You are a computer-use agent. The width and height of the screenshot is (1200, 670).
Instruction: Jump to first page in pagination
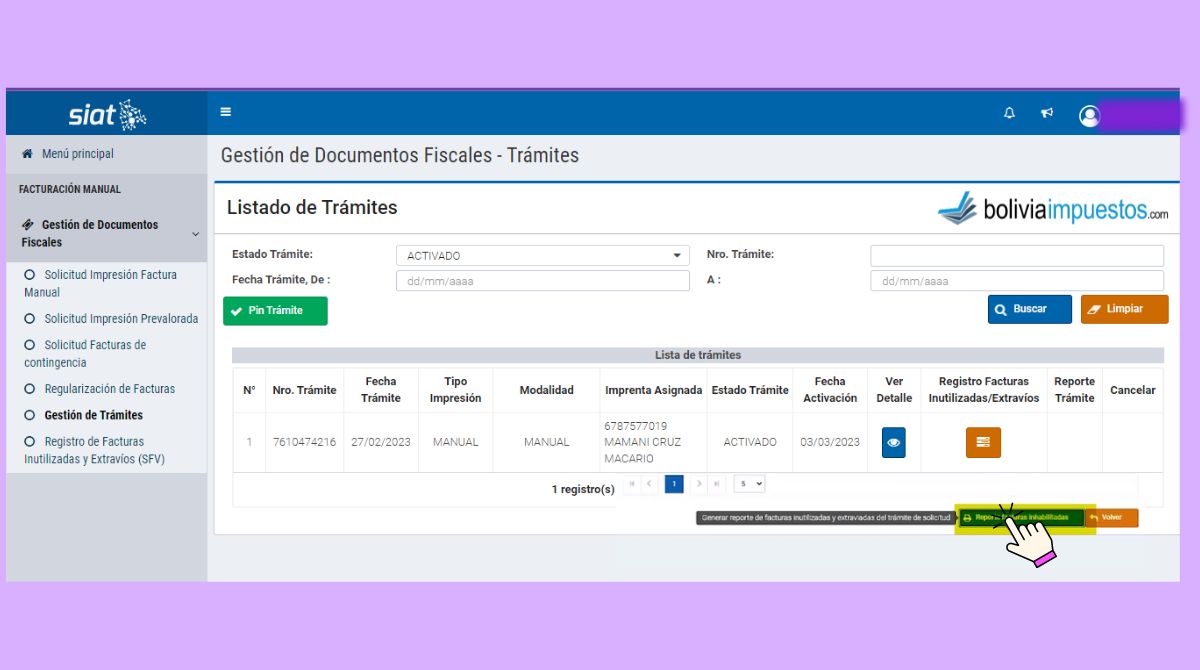tap(632, 484)
